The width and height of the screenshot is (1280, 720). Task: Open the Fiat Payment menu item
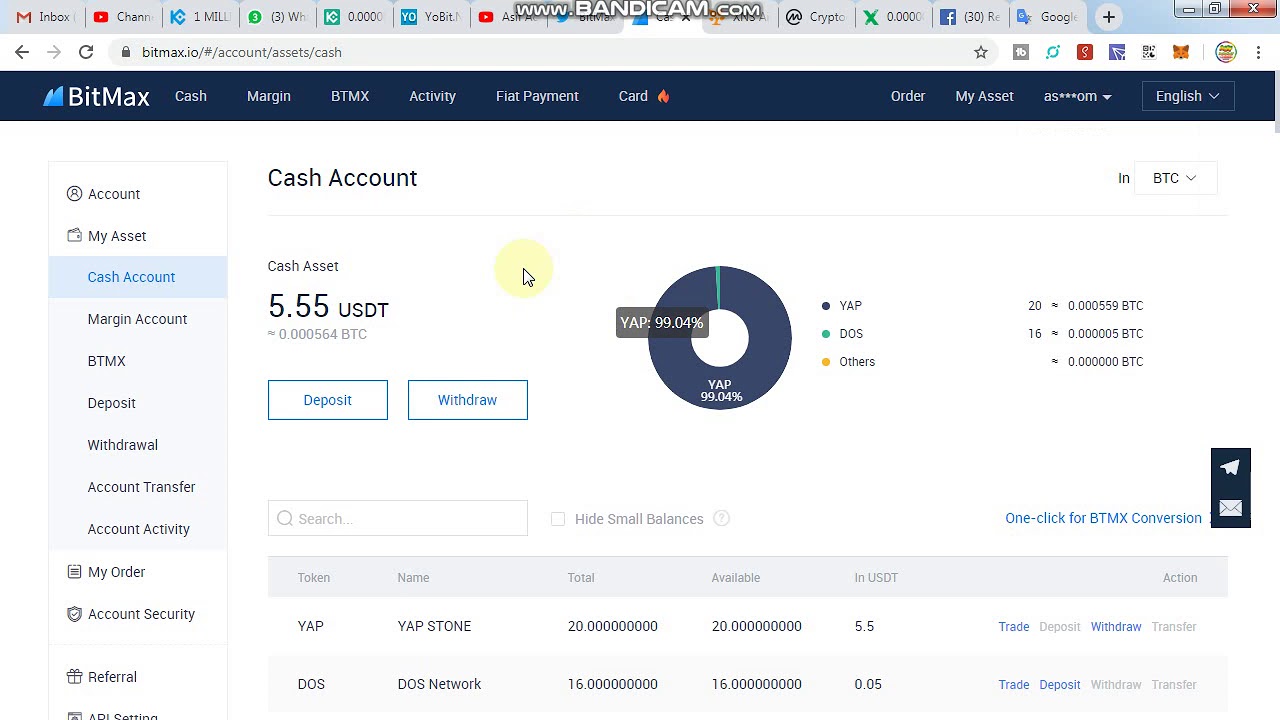pyautogui.click(x=537, y=96)
